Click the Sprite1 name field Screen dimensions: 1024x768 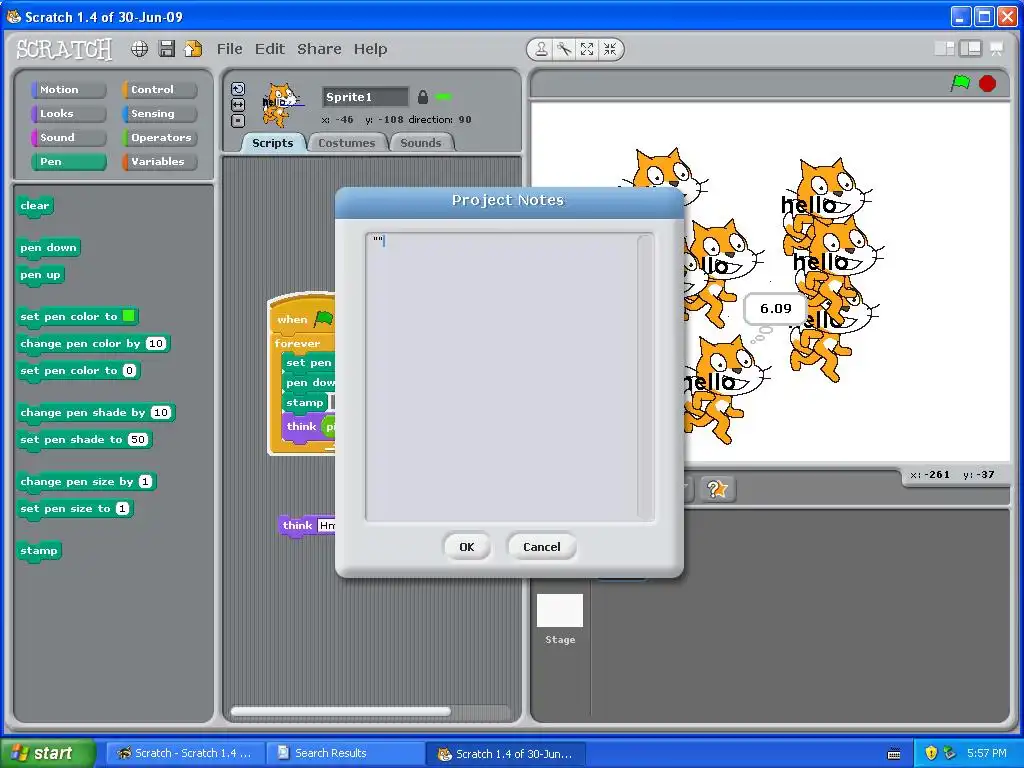tap(365, 97)
